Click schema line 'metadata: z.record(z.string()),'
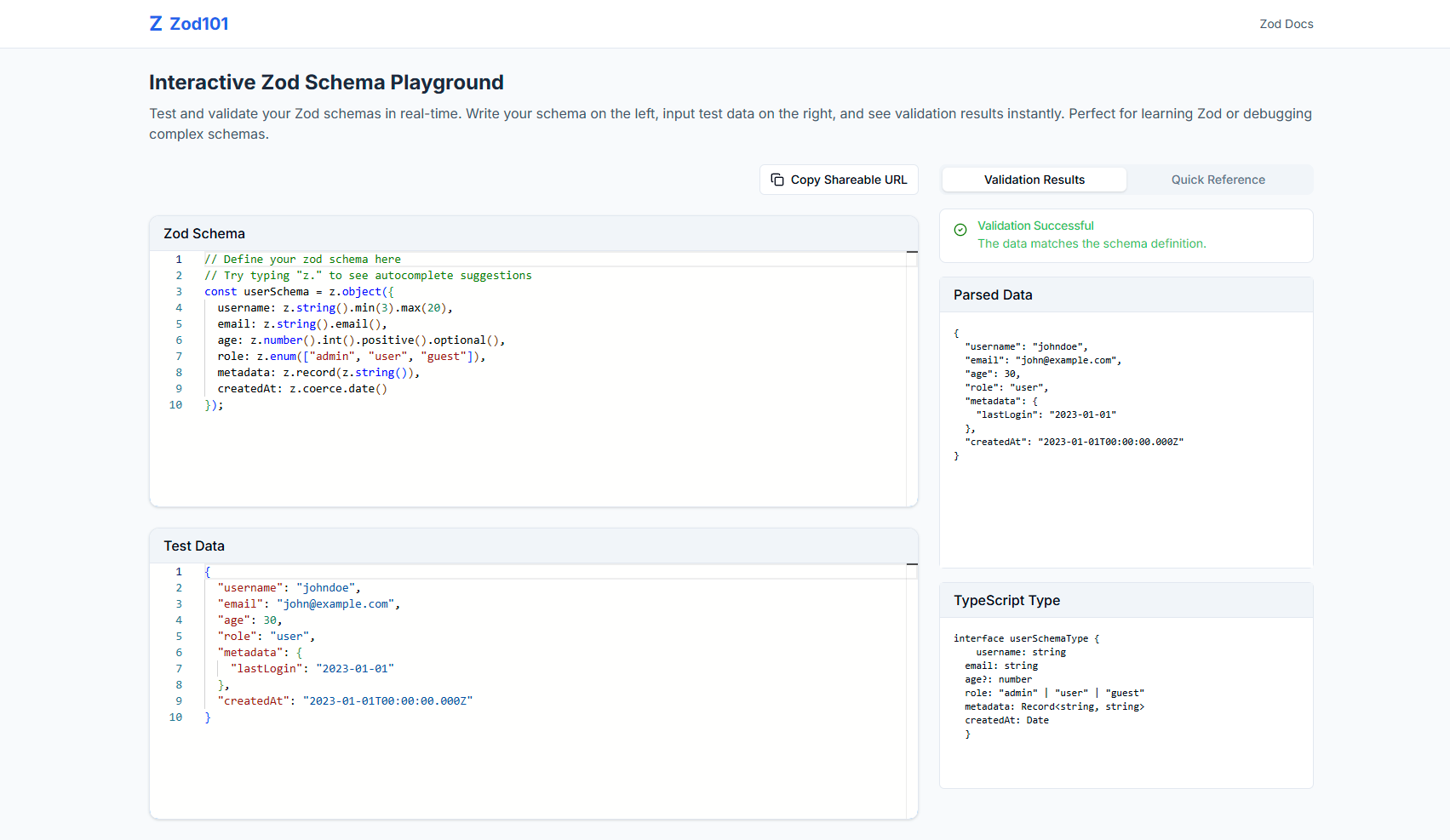The height and width of the screenshot is (840, 1450). [318, 373]
